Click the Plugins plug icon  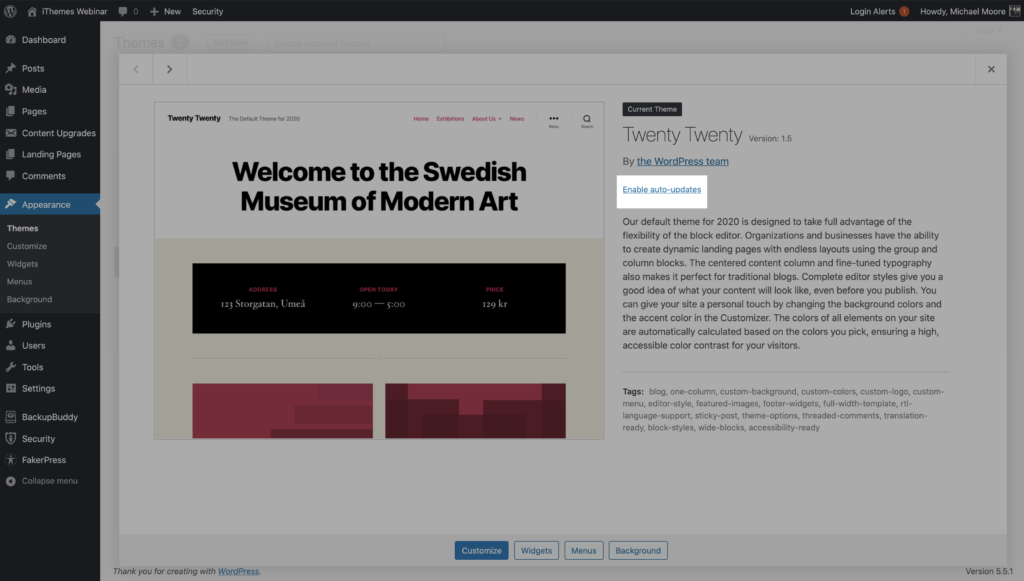[x=10, y=324]
